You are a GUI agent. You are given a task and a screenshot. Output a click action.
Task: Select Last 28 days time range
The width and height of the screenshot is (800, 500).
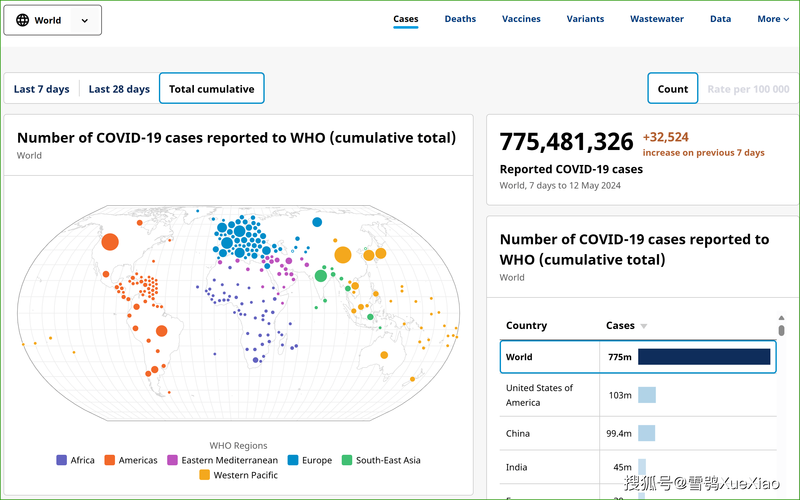click(119, 89)
